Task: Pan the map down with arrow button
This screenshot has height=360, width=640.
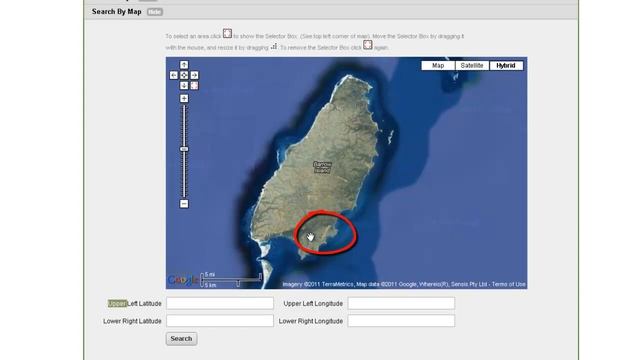Action: (184, 86)
